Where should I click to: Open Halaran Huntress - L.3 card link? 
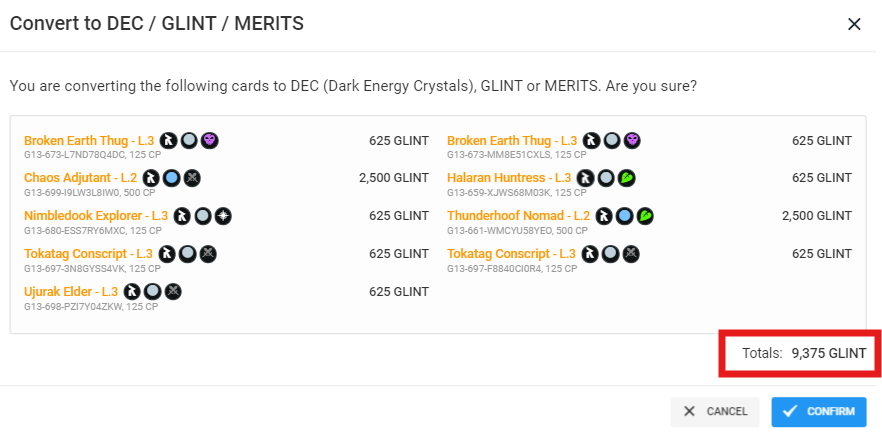coord(509,178)
